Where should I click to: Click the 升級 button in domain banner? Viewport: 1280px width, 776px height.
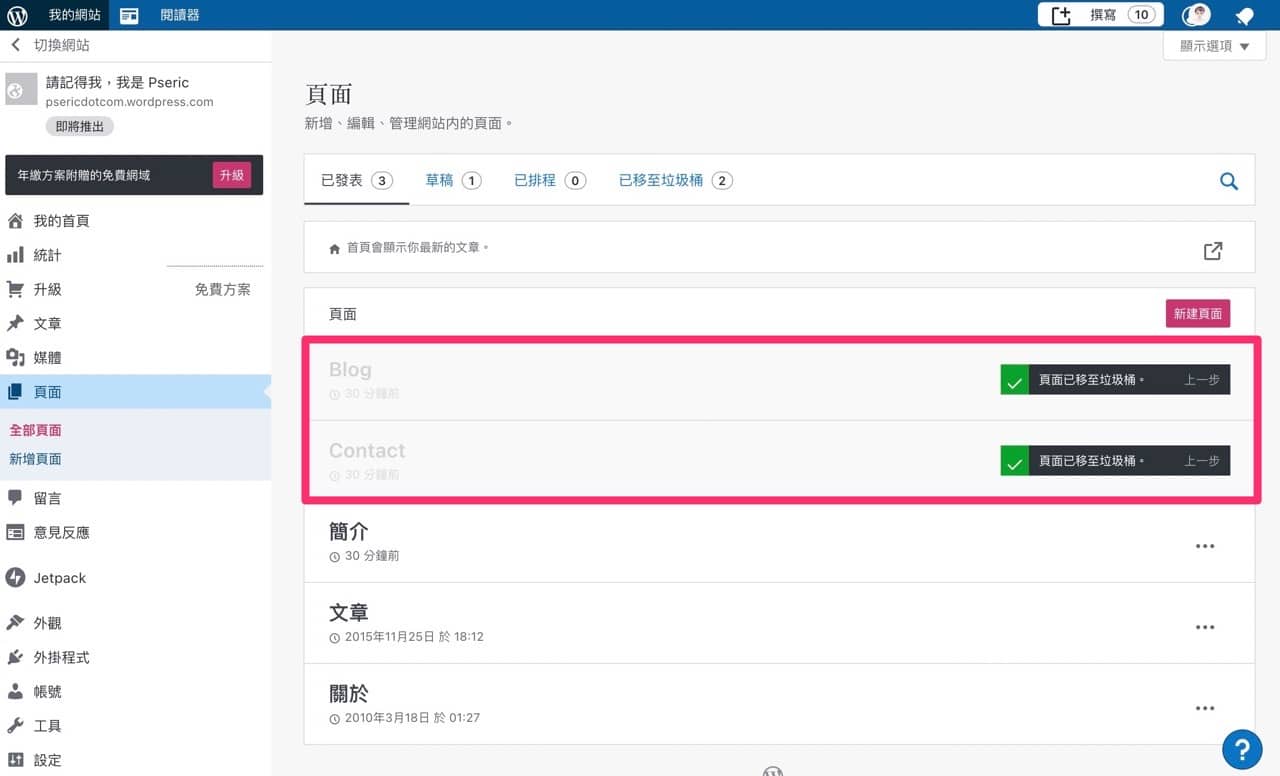(232, 175)
